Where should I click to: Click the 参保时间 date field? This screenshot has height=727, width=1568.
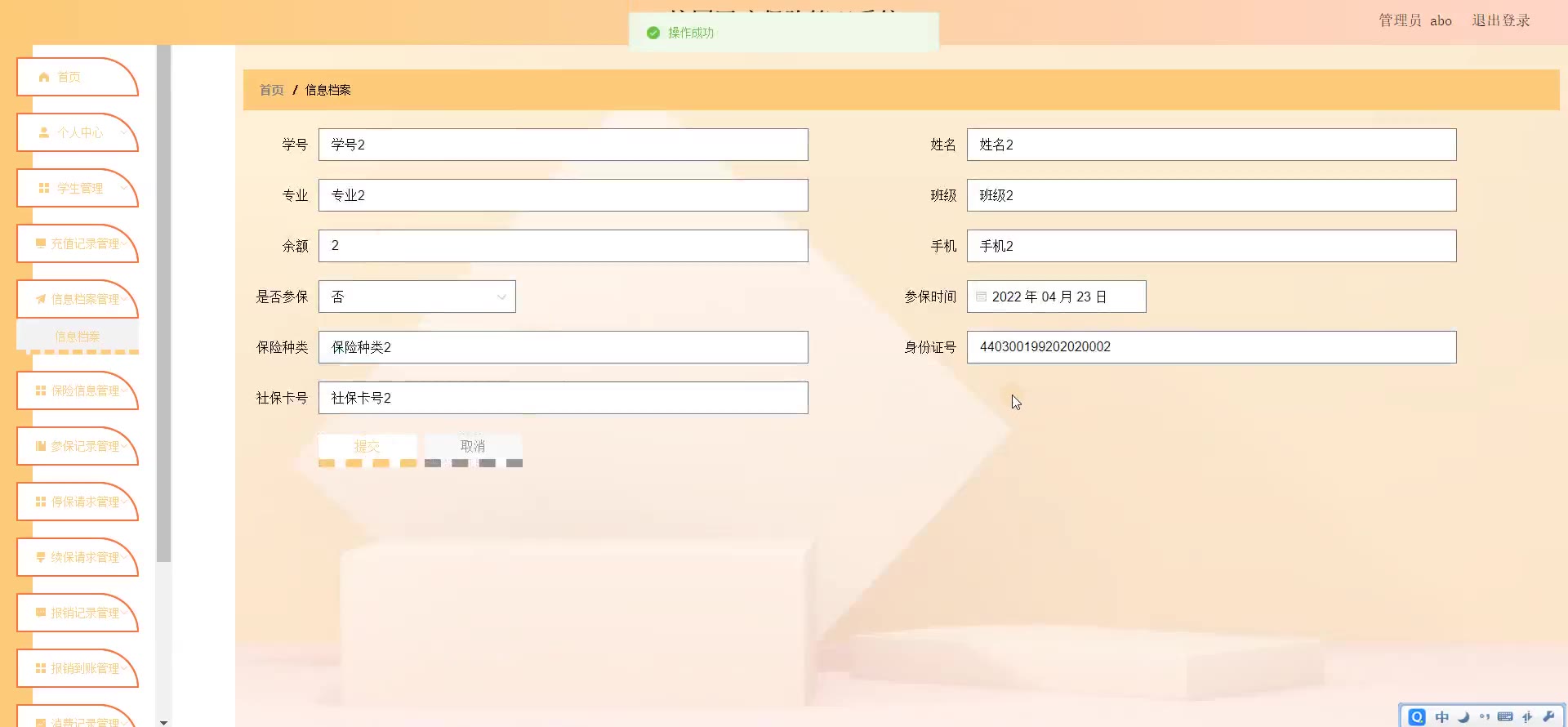pyautogui.click(x=1057, y=297)
